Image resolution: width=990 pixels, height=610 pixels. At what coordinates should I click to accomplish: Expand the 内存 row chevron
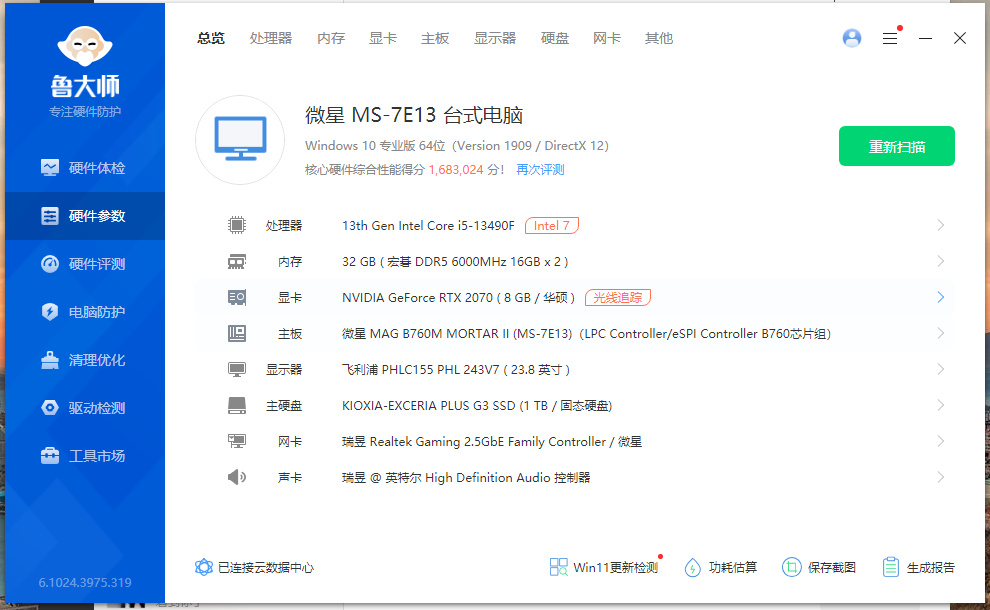coord(941,261)
